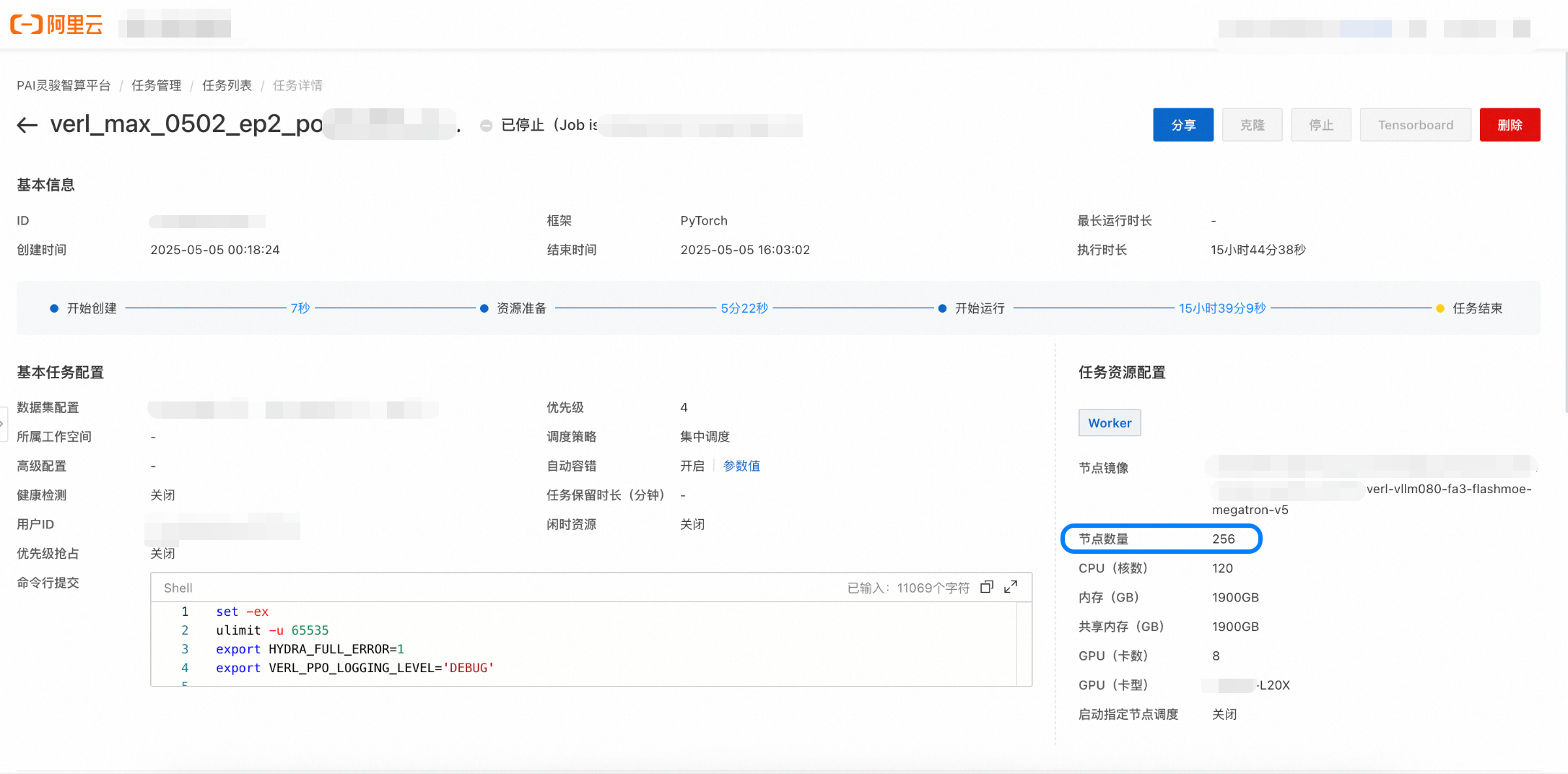Open the 任务列表 breadcrumb
1568x774 pixels.
227,85
